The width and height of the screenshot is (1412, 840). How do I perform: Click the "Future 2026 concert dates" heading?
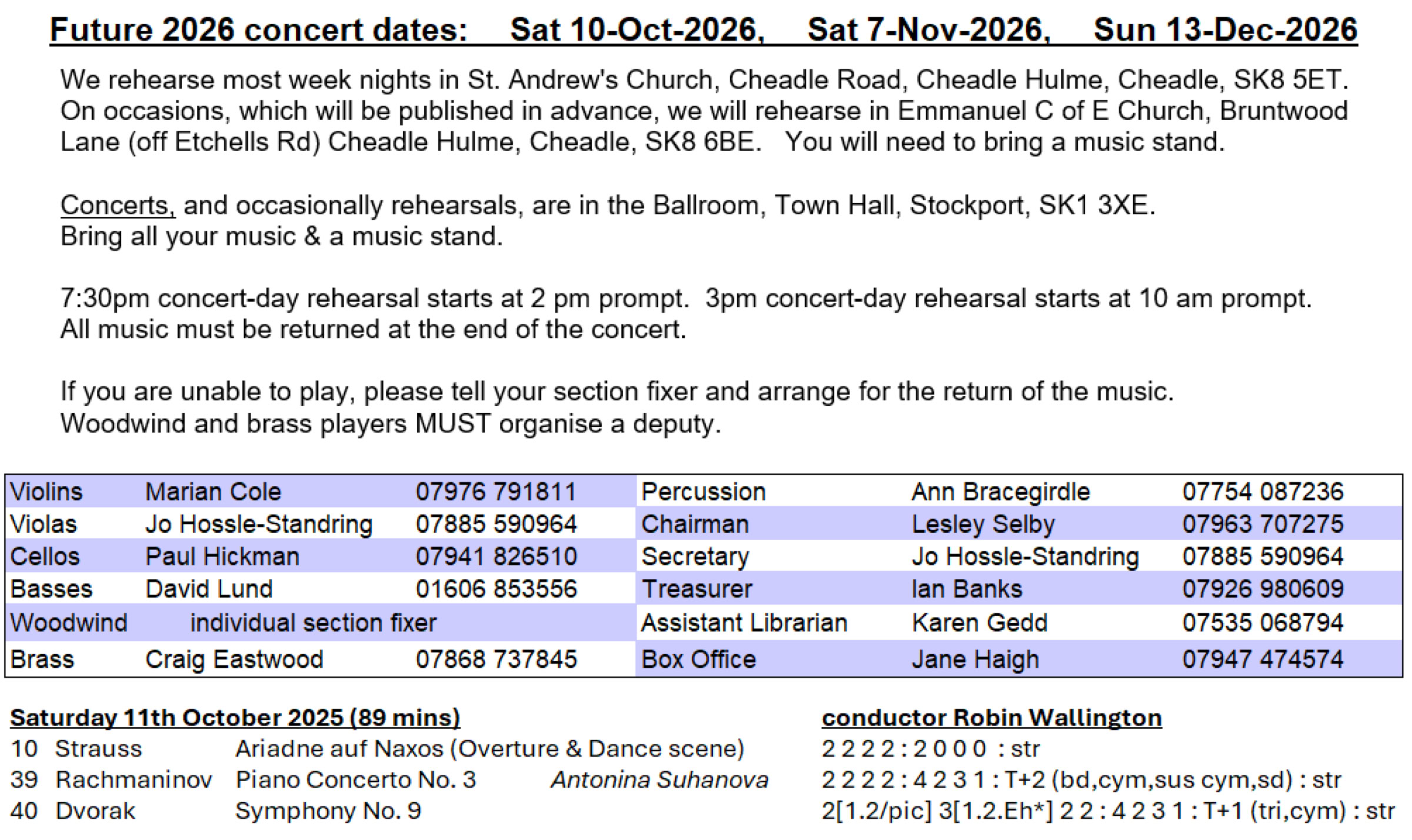pyautogui.click(x=258, y=30)
